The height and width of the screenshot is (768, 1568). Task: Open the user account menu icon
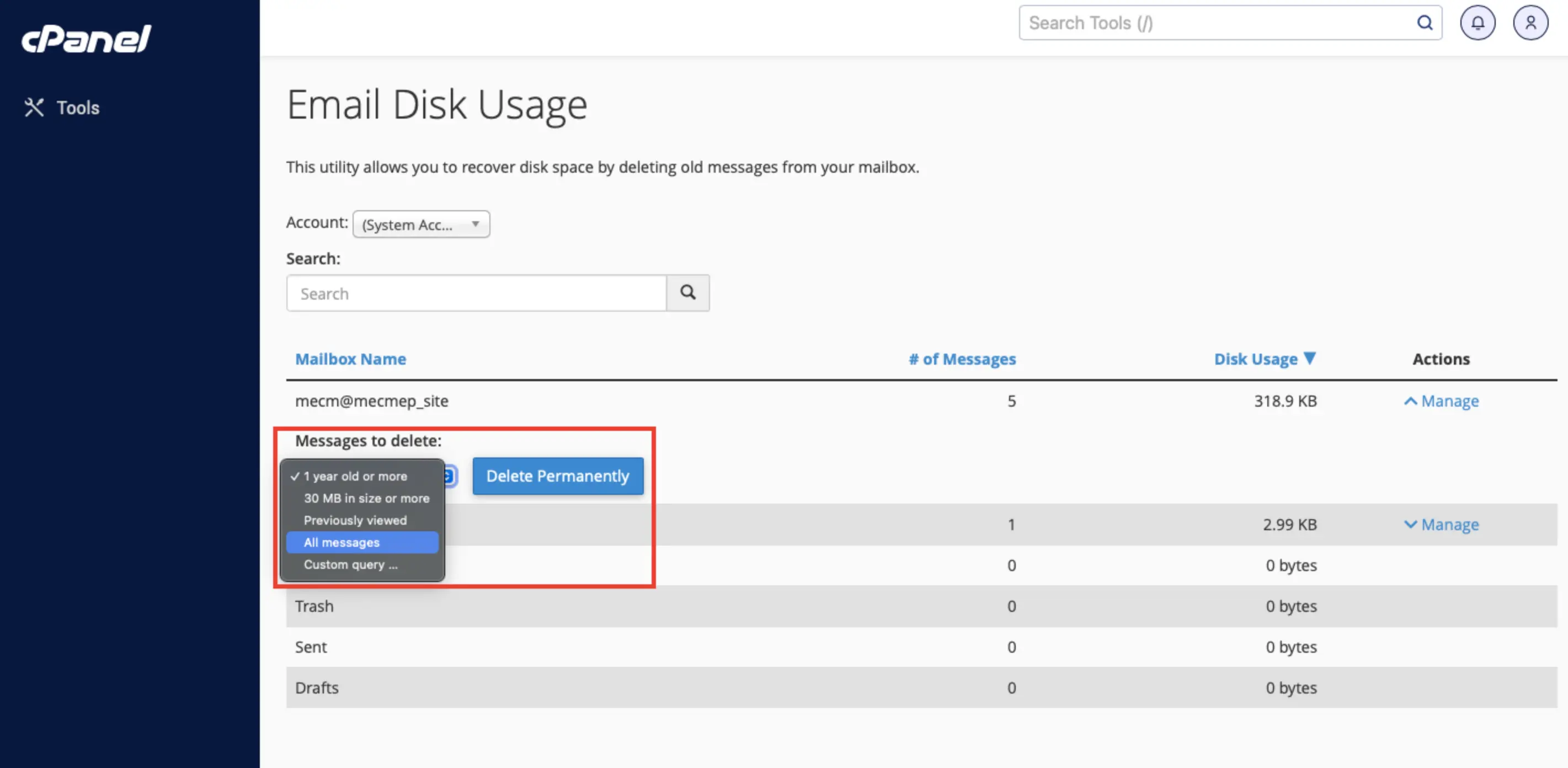[x=1530, y=23]
